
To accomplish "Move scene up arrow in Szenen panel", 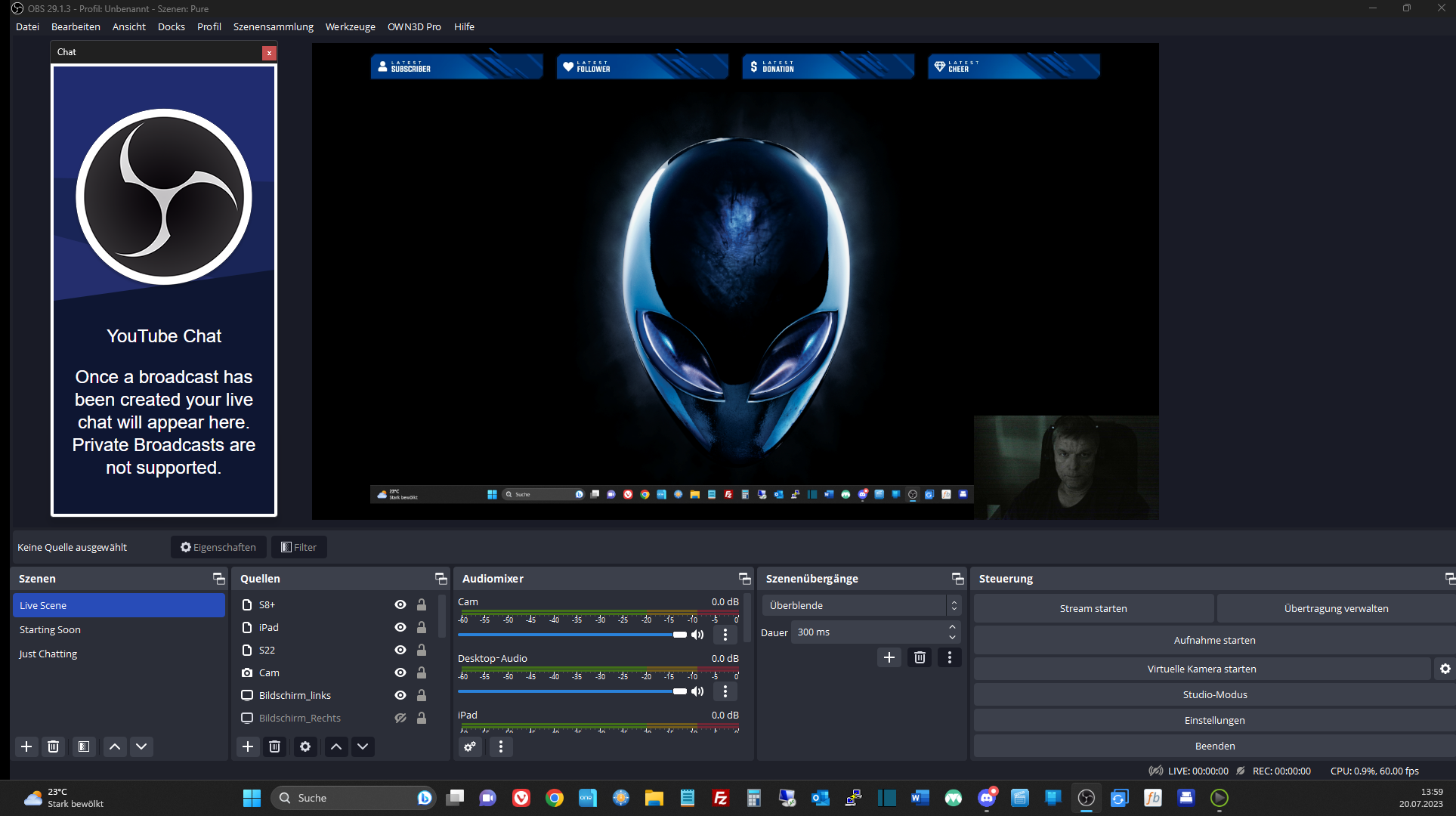I will pyautogui.click(x=115, y=746).
